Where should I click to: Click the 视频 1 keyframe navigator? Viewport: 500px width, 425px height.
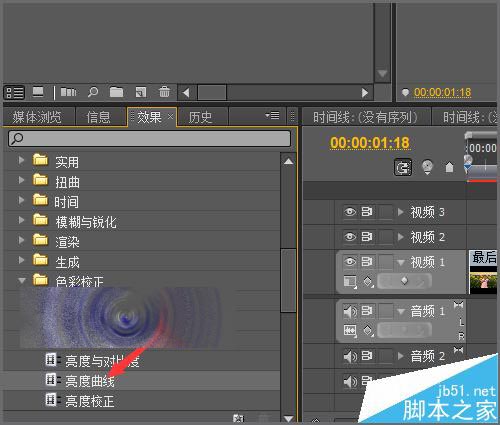[x=405, y=281]
